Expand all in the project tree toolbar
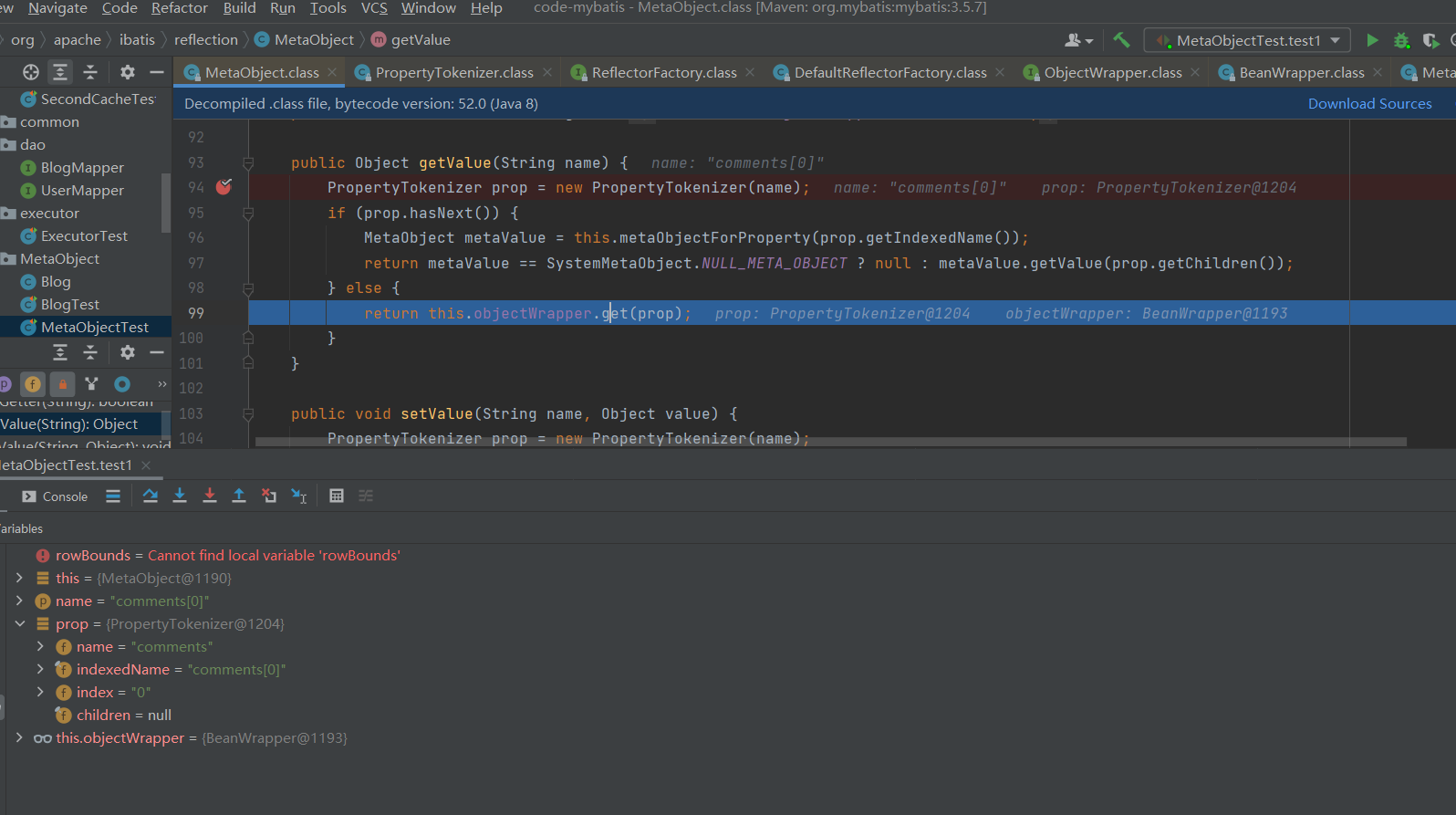1456x815 pixels. pyautogui.click(x=60, y=72)
